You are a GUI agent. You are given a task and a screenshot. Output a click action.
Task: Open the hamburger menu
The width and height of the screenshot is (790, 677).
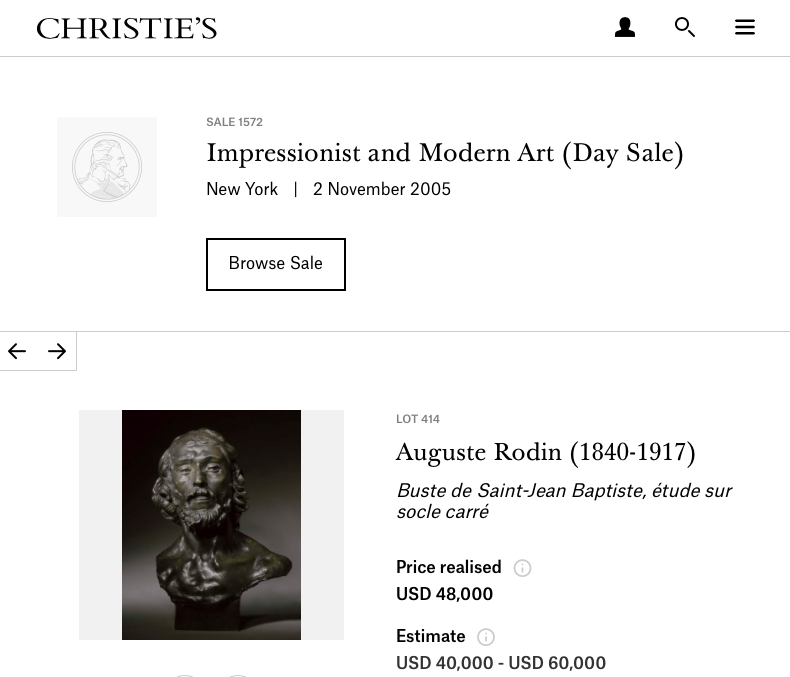pos(745,27)
